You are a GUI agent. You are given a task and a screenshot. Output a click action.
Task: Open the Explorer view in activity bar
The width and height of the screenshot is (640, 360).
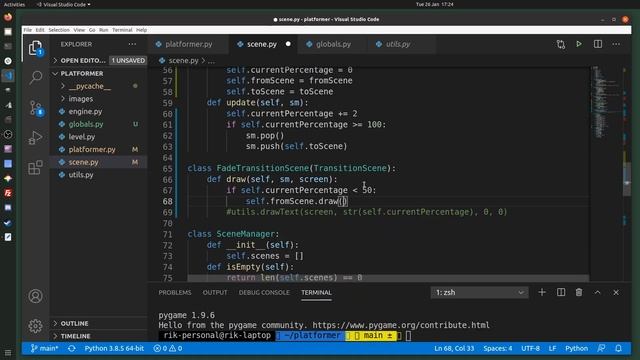click(x=36, y=48)
